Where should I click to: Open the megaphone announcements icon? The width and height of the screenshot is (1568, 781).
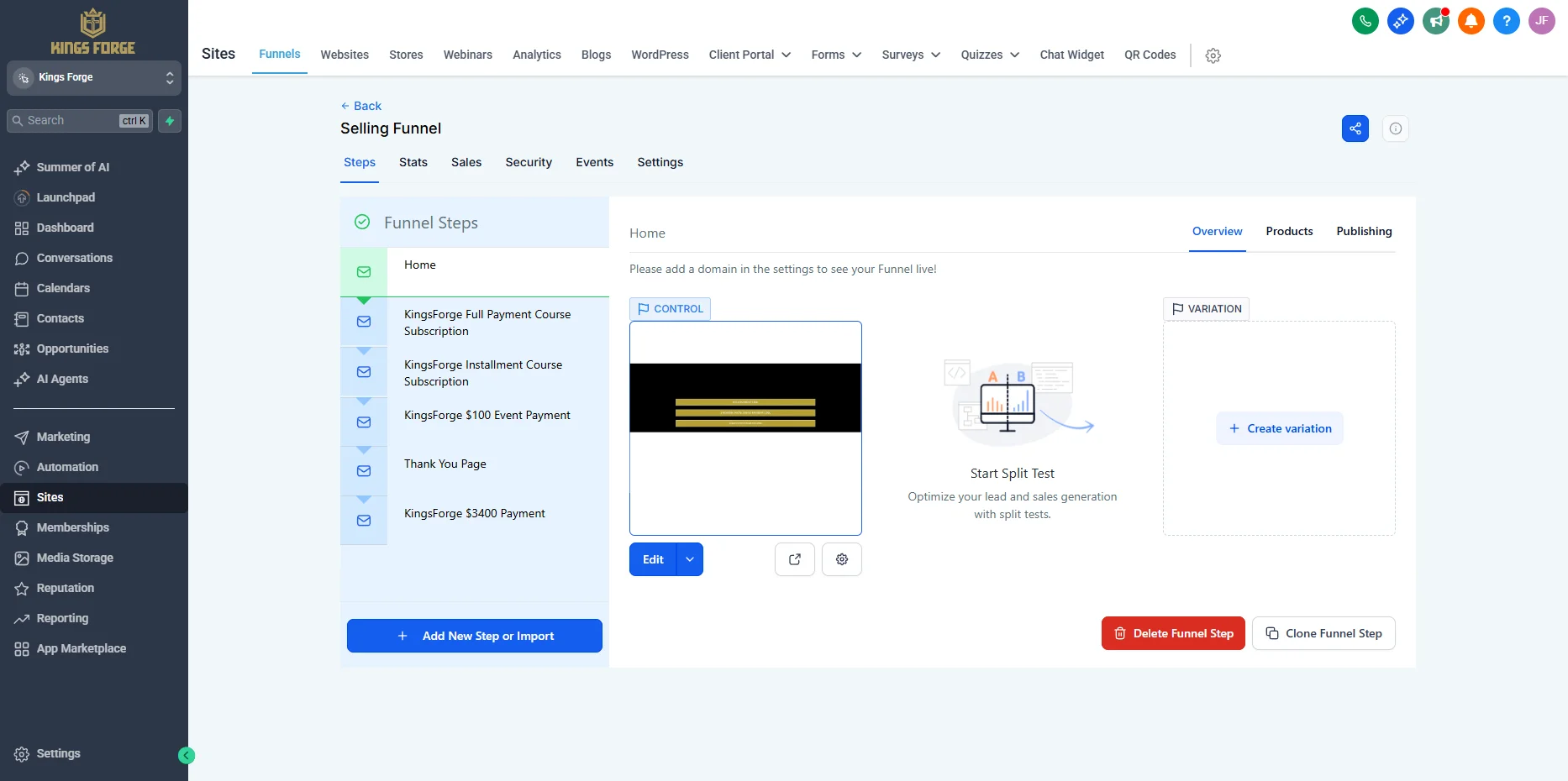click(x=1436, y=21)
